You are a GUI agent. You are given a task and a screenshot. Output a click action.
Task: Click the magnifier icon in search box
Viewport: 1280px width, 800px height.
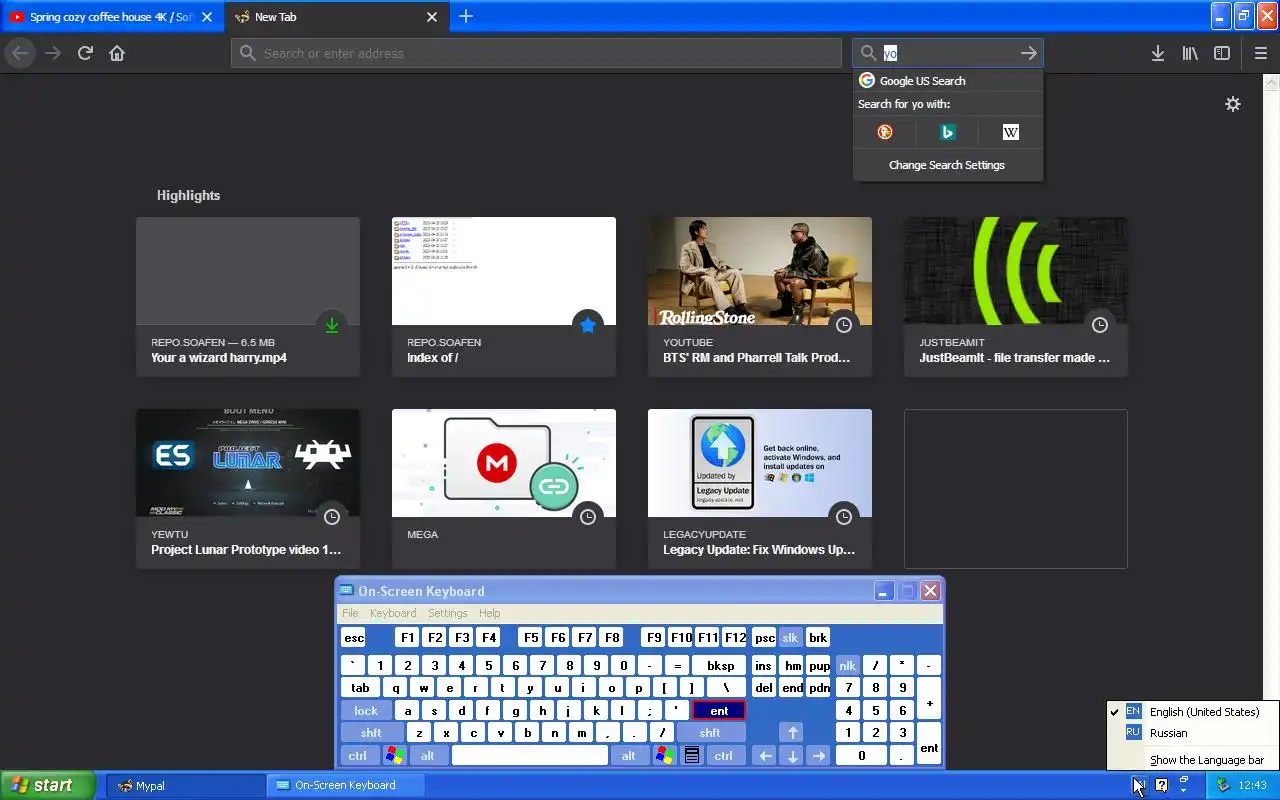[868, 53]
